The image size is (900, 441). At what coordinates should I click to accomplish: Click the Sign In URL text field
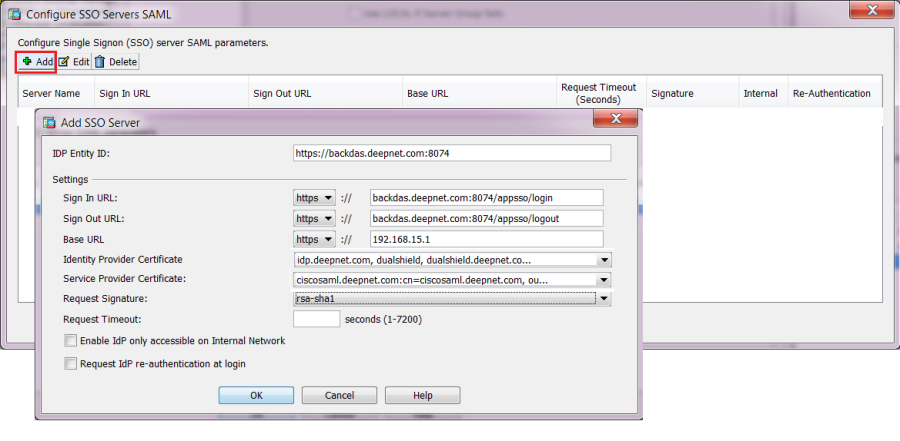[487, 198]
